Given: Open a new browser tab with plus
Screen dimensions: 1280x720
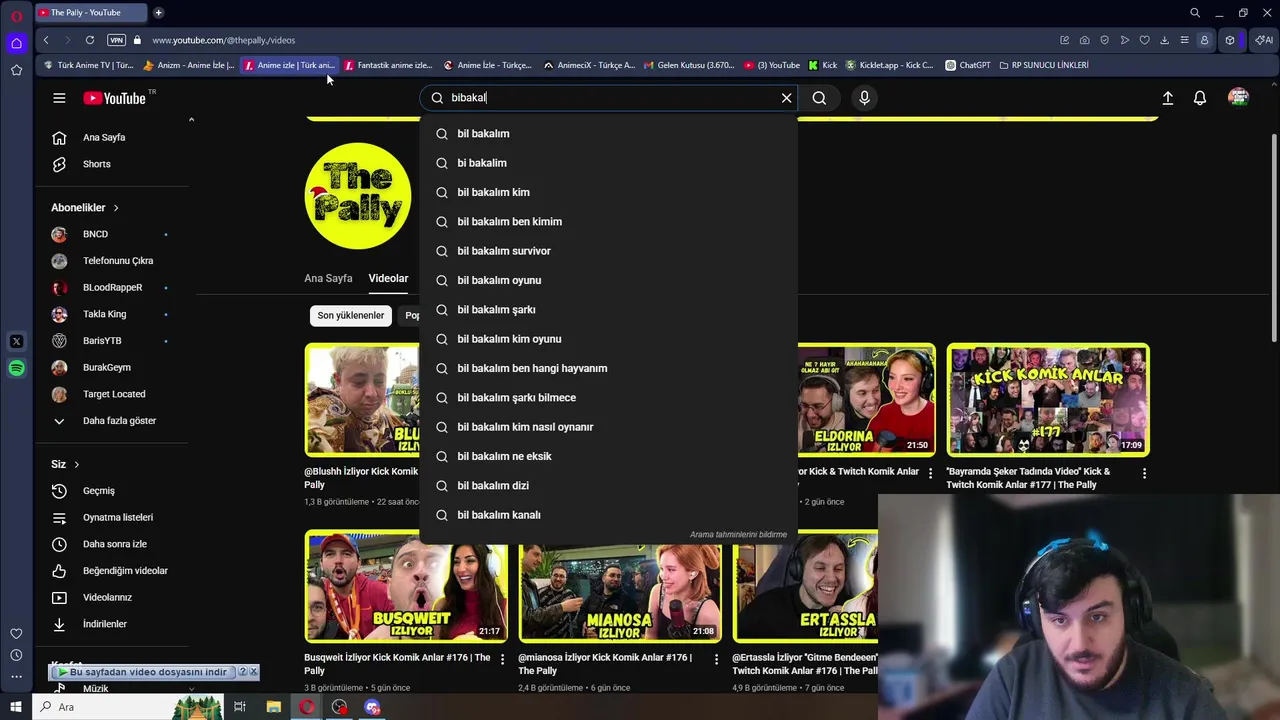Looking at the screenshot, I should [158, 12].
